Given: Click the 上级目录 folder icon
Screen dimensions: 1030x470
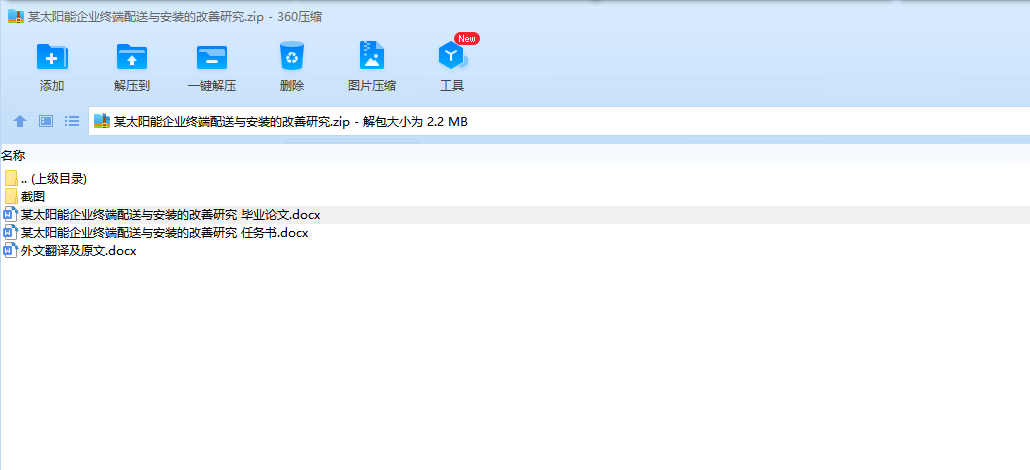Looking at the screenshot, I should [x=11, y=178].
